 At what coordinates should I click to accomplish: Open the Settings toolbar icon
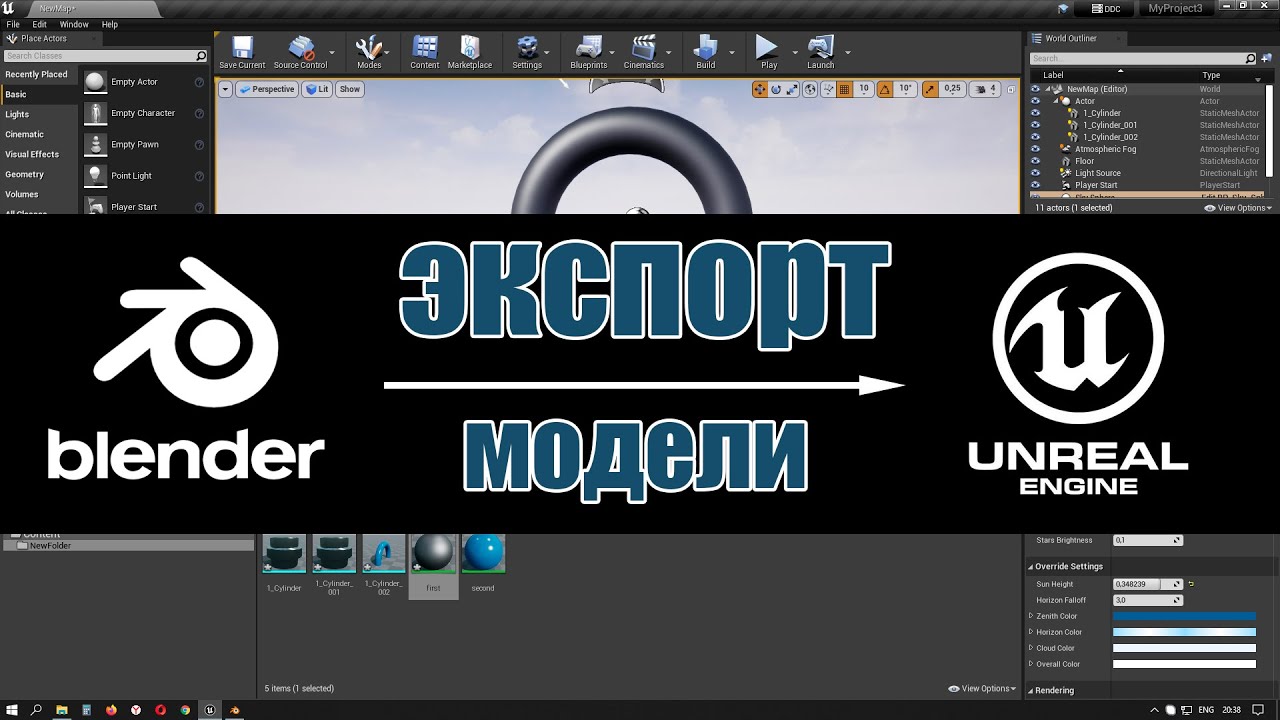coord(527,52)
